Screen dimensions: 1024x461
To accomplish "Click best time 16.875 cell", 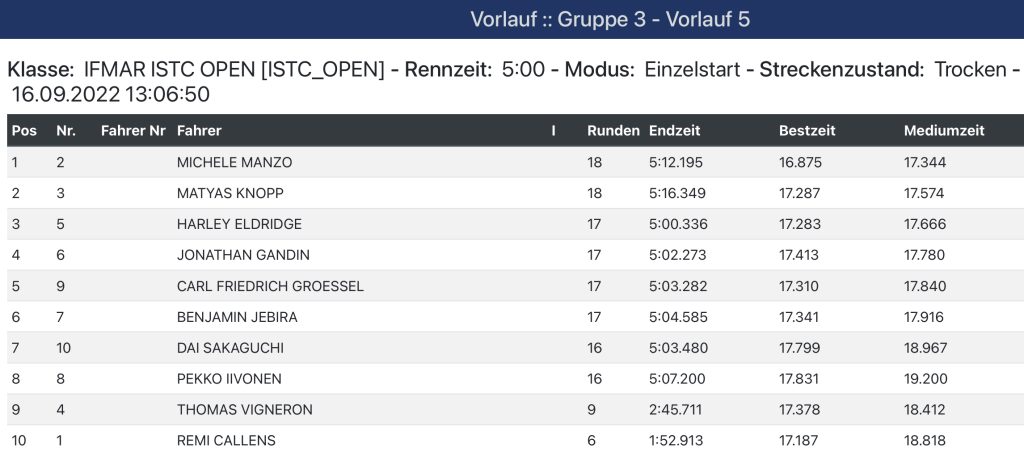I will (x=800, y=163).
